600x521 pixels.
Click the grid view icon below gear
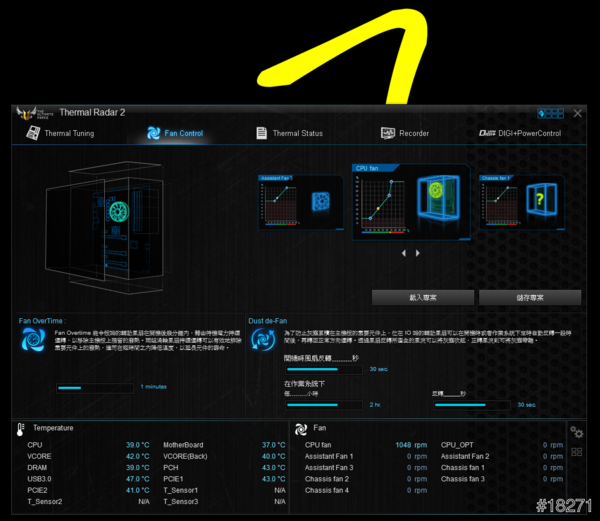577,452
